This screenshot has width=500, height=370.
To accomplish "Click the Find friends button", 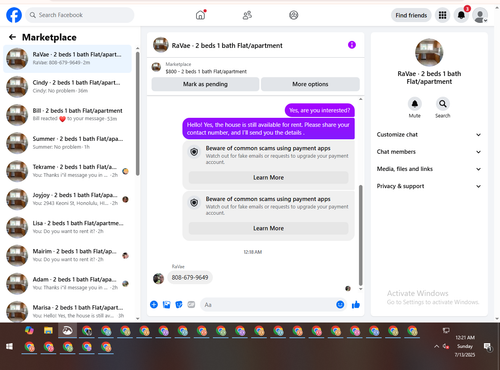I will click(x=411, y=15).
